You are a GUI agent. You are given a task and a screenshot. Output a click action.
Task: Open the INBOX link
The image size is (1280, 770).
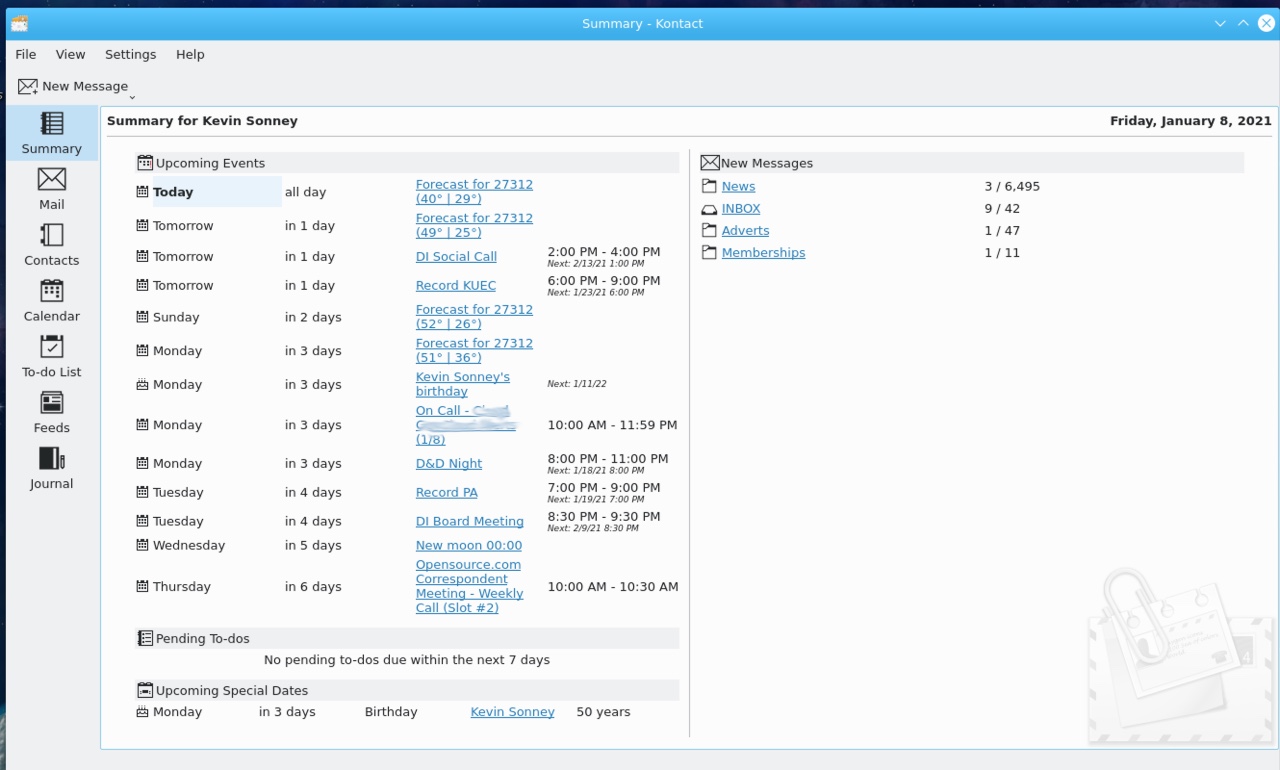[x=740, y=208]
